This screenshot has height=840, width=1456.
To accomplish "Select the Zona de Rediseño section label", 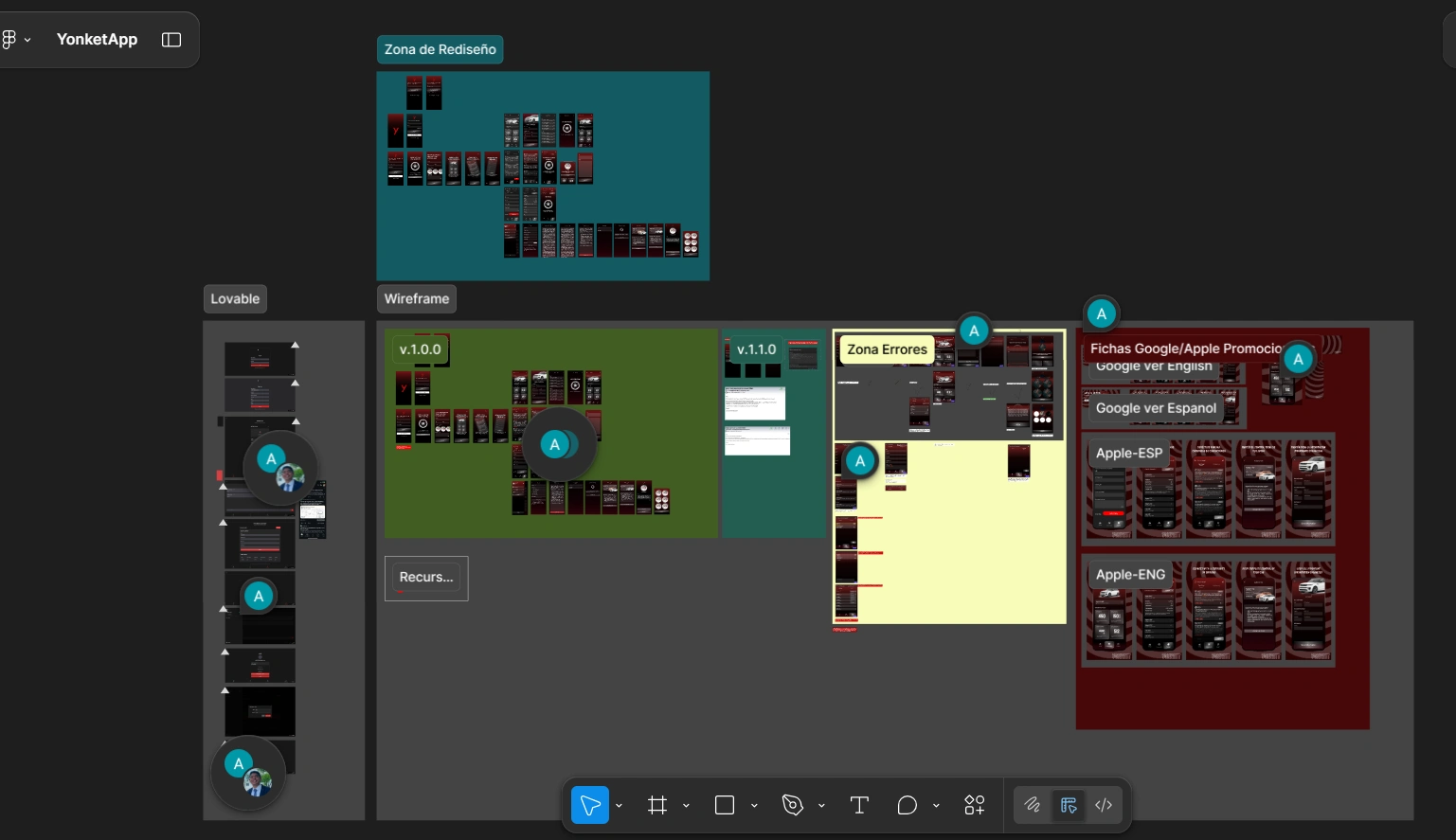I will [x=440, y=49].
